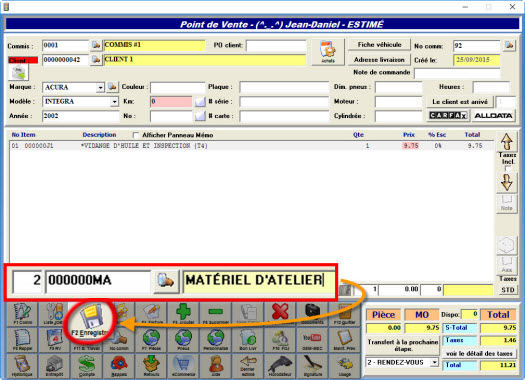Screen dimensions: 525x380
Task: Click the envelope icon under Client
Action: coord(18,72)
